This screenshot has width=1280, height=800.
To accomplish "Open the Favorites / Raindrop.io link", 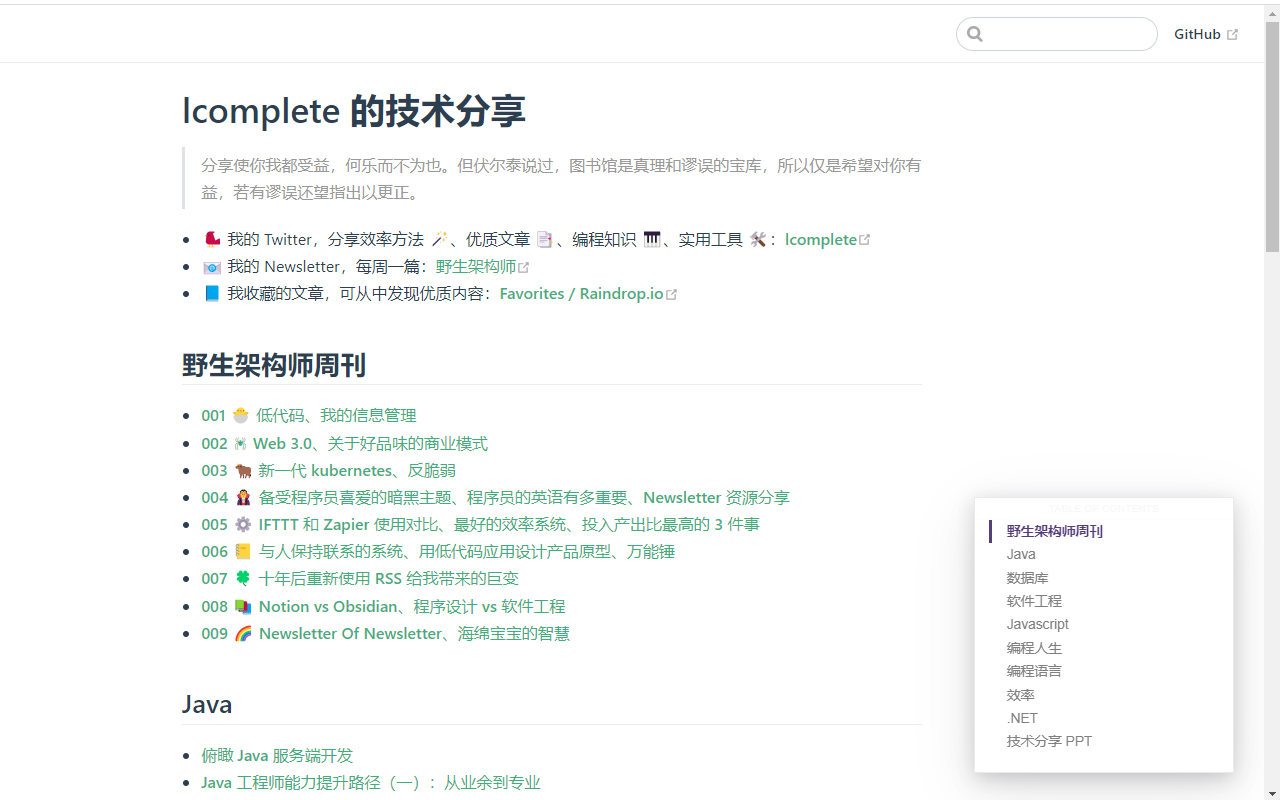I will [x=581, y=293].
